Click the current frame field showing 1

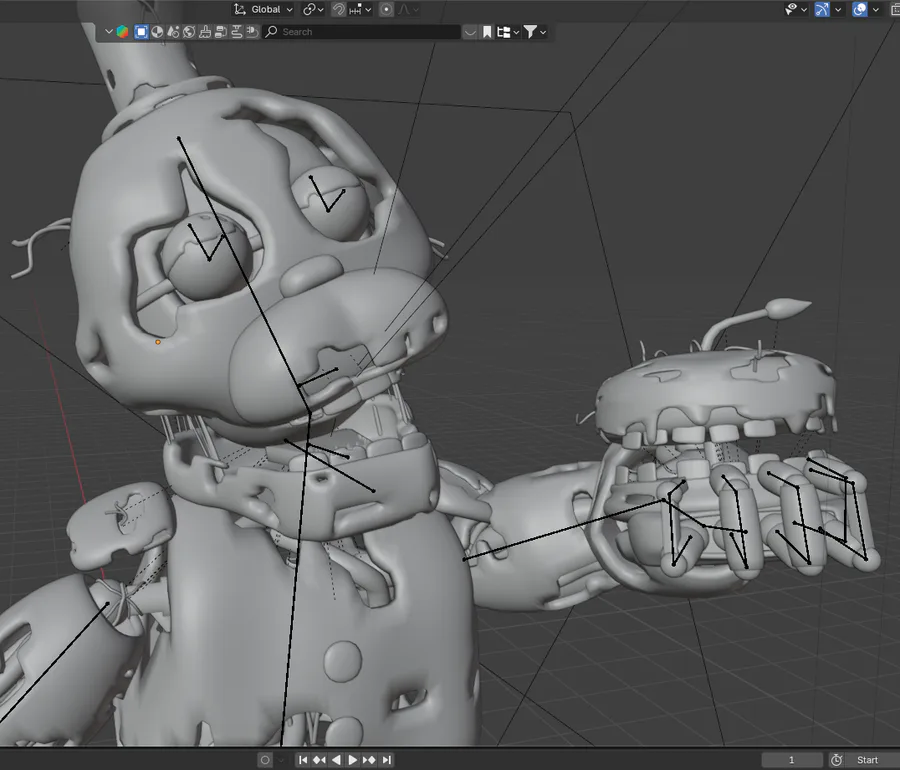tap(792, 760)
